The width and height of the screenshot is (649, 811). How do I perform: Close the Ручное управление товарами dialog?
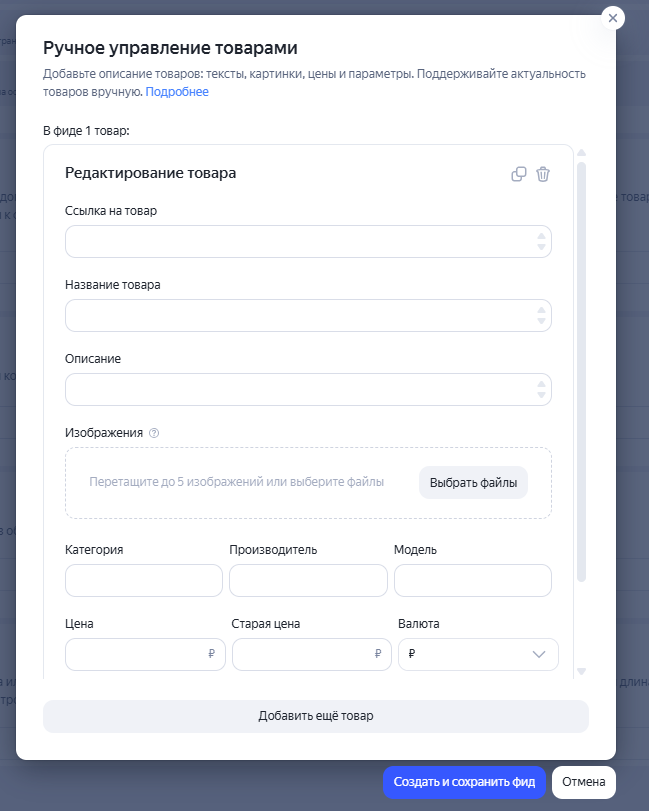coord(613,18)
